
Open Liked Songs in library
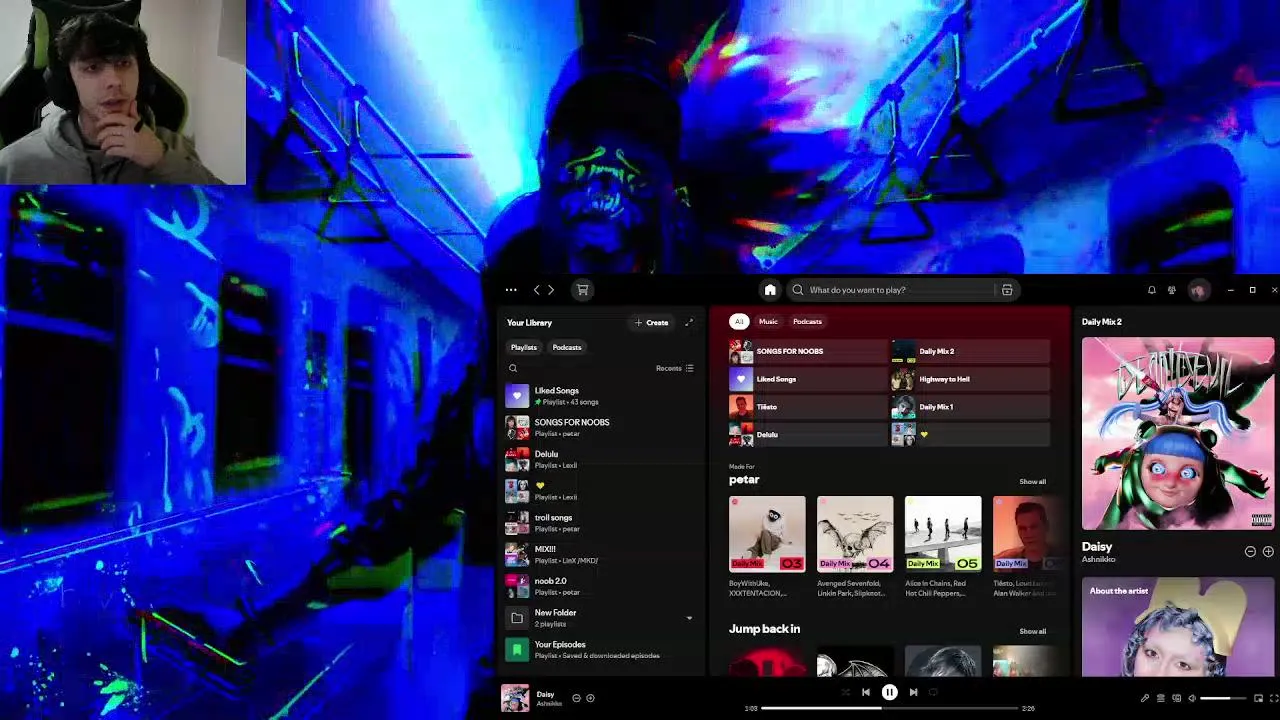click(600, 396)
